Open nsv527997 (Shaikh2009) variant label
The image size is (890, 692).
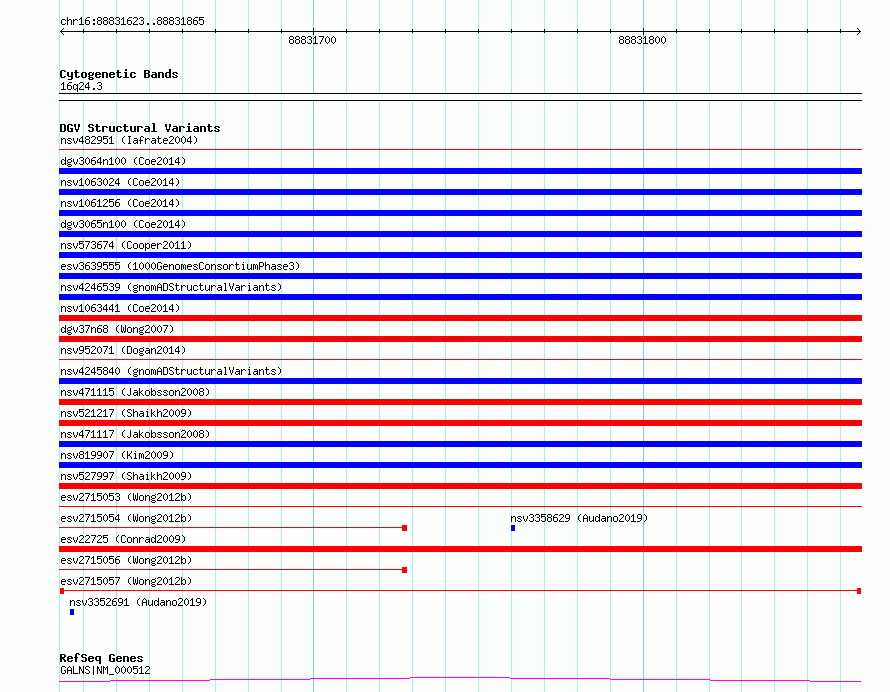tap(126, 476)
